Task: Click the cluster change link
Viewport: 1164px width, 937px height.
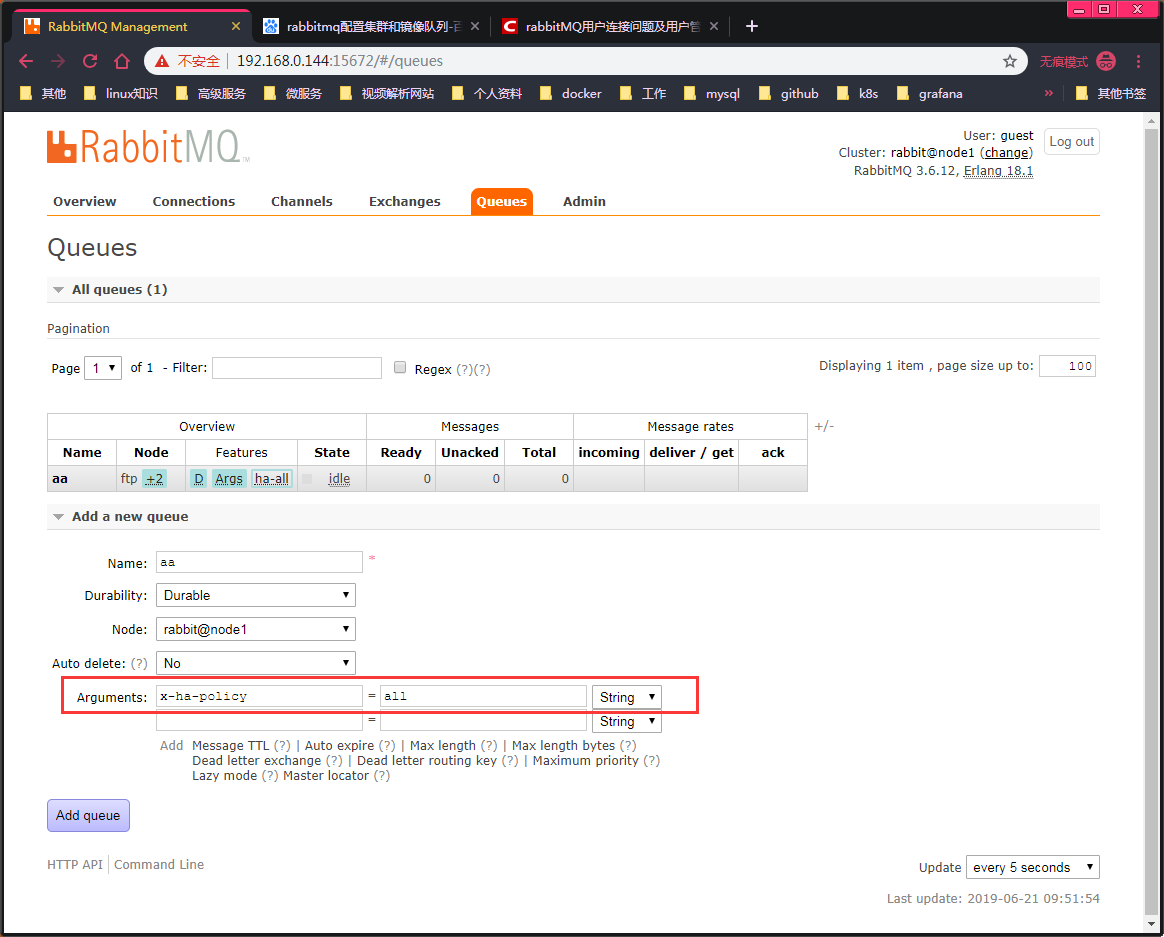Action: [x=1007, y=153]
